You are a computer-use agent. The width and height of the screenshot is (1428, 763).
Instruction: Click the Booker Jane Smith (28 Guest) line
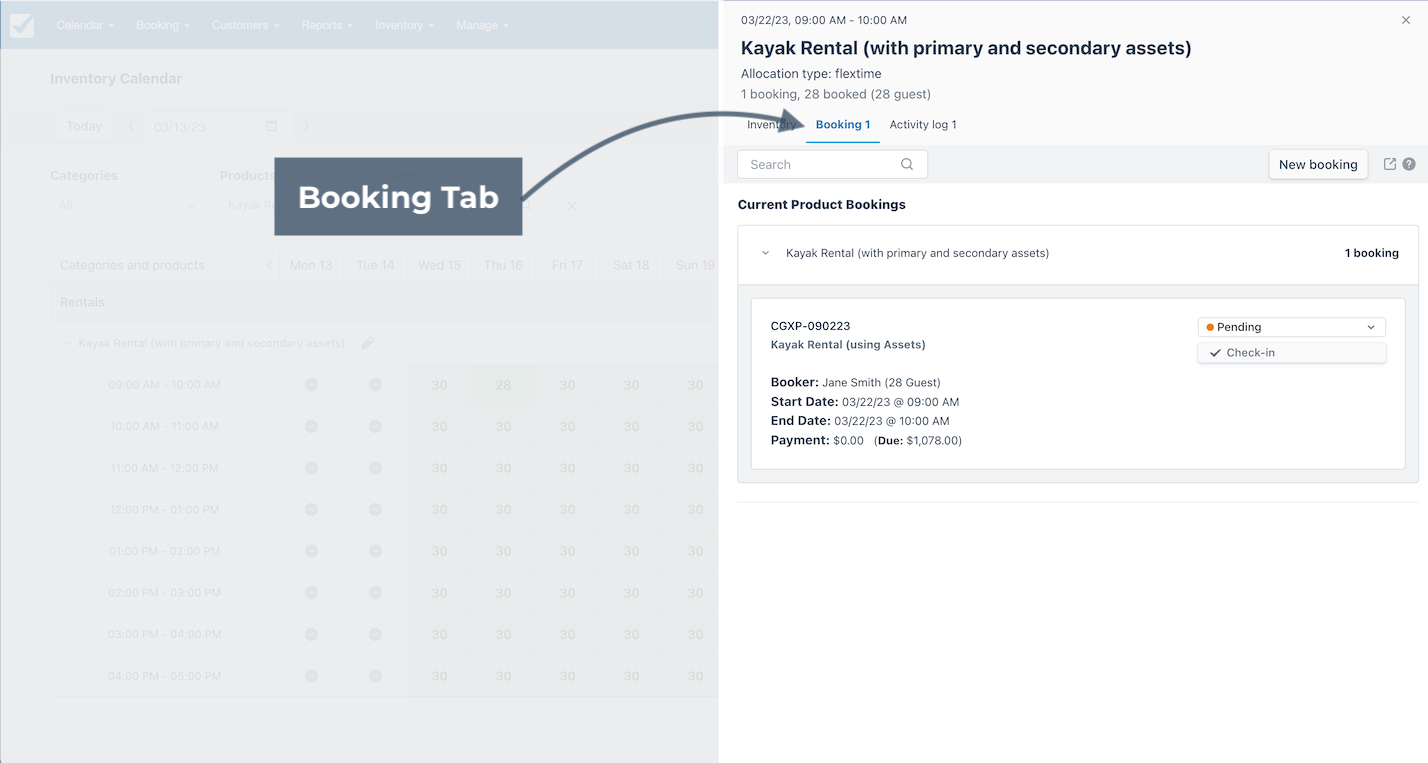click(x=856, y=383)
